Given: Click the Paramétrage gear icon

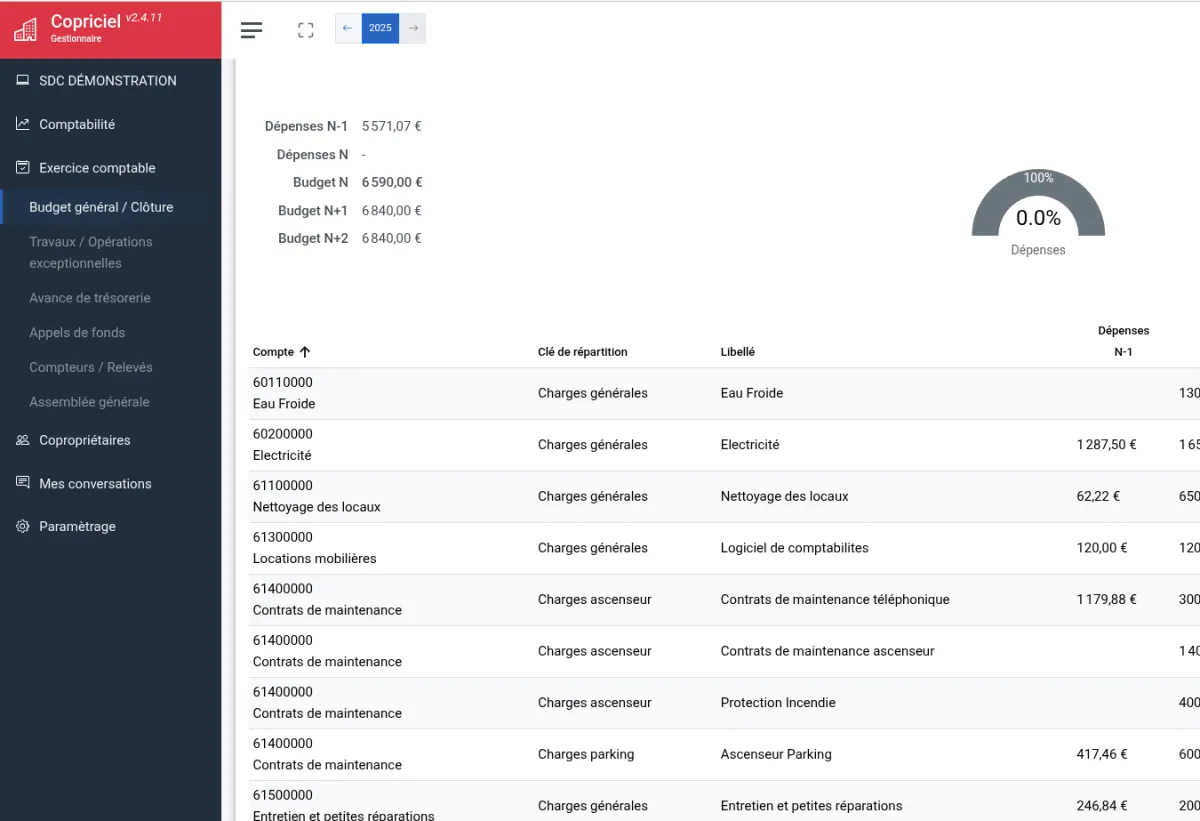Looking at the screenshot, I should 23,526.
